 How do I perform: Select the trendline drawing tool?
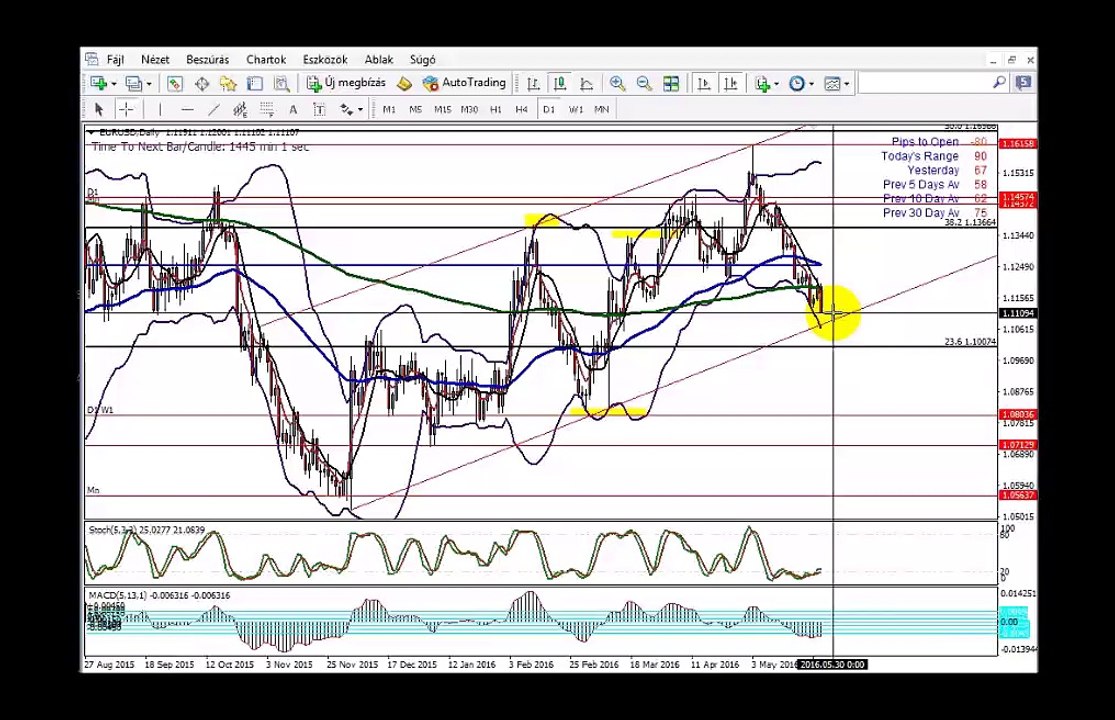pyautogui.click(x=213, y=109)
